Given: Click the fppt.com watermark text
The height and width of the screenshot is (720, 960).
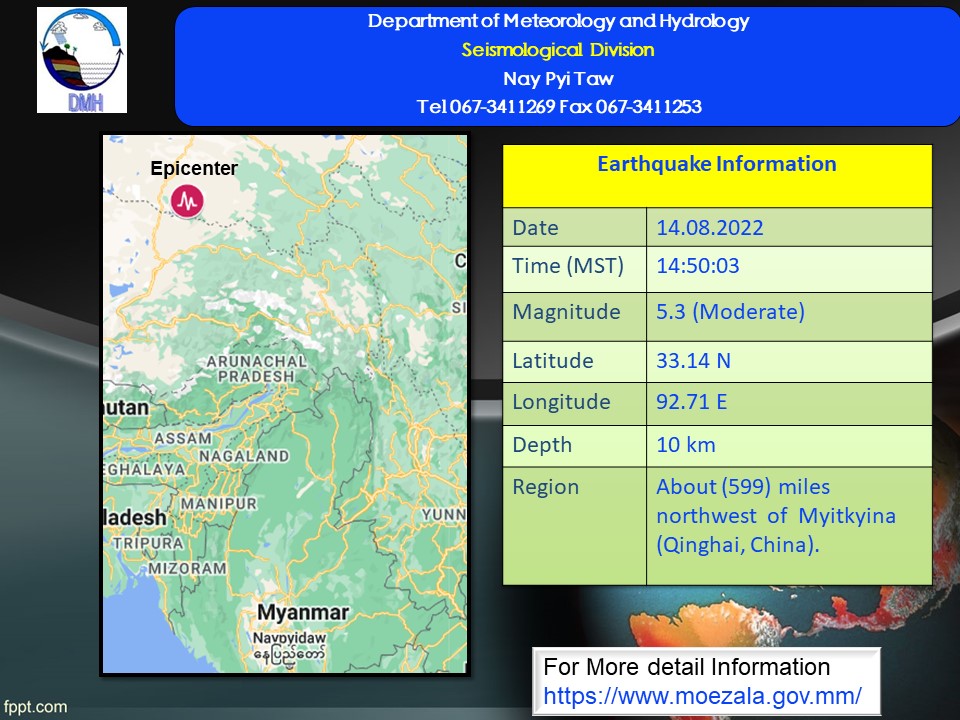Looking at the screenshot, I should [35, 707].
